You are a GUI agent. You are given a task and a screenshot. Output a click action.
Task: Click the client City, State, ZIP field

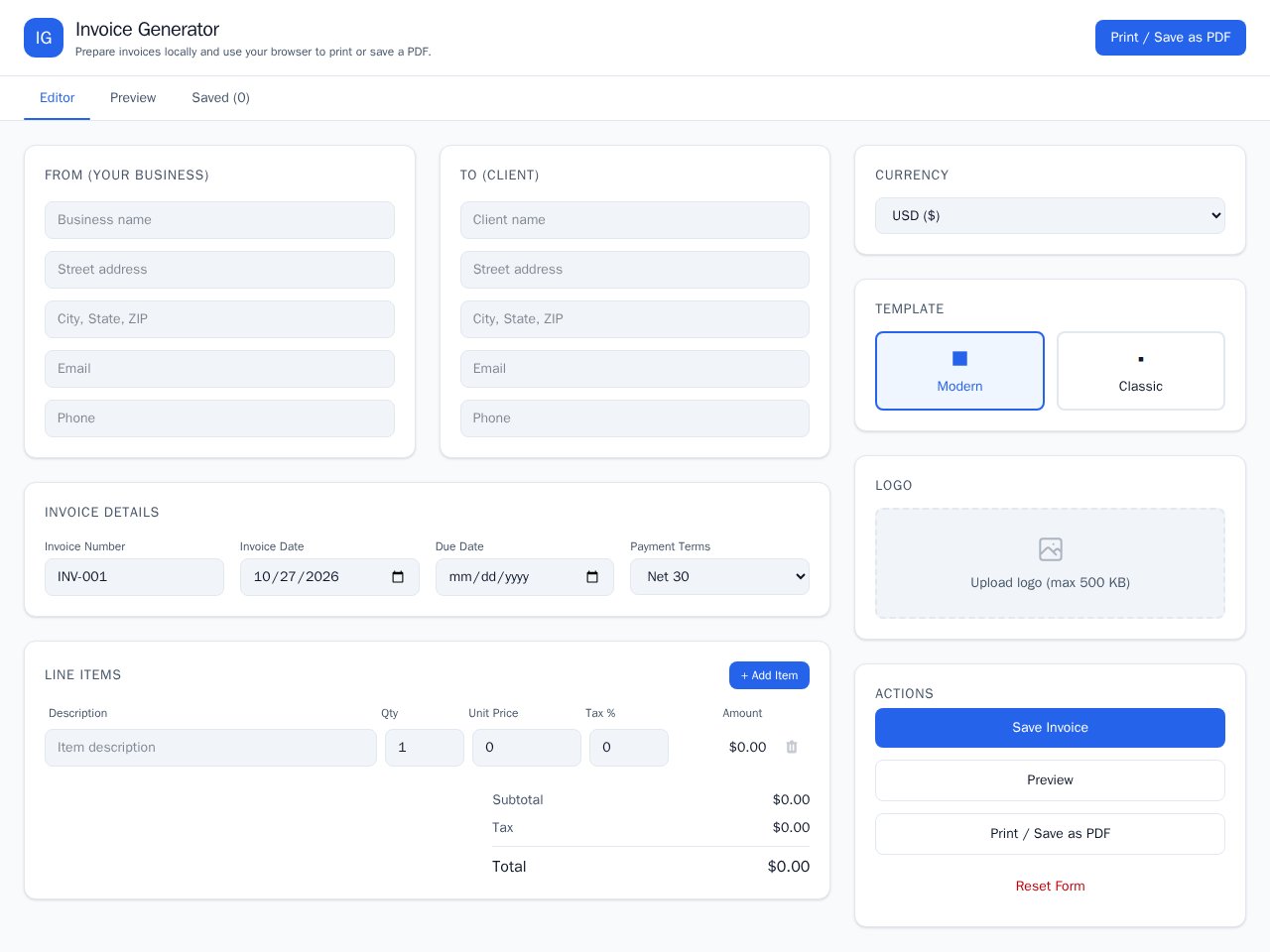635,319
